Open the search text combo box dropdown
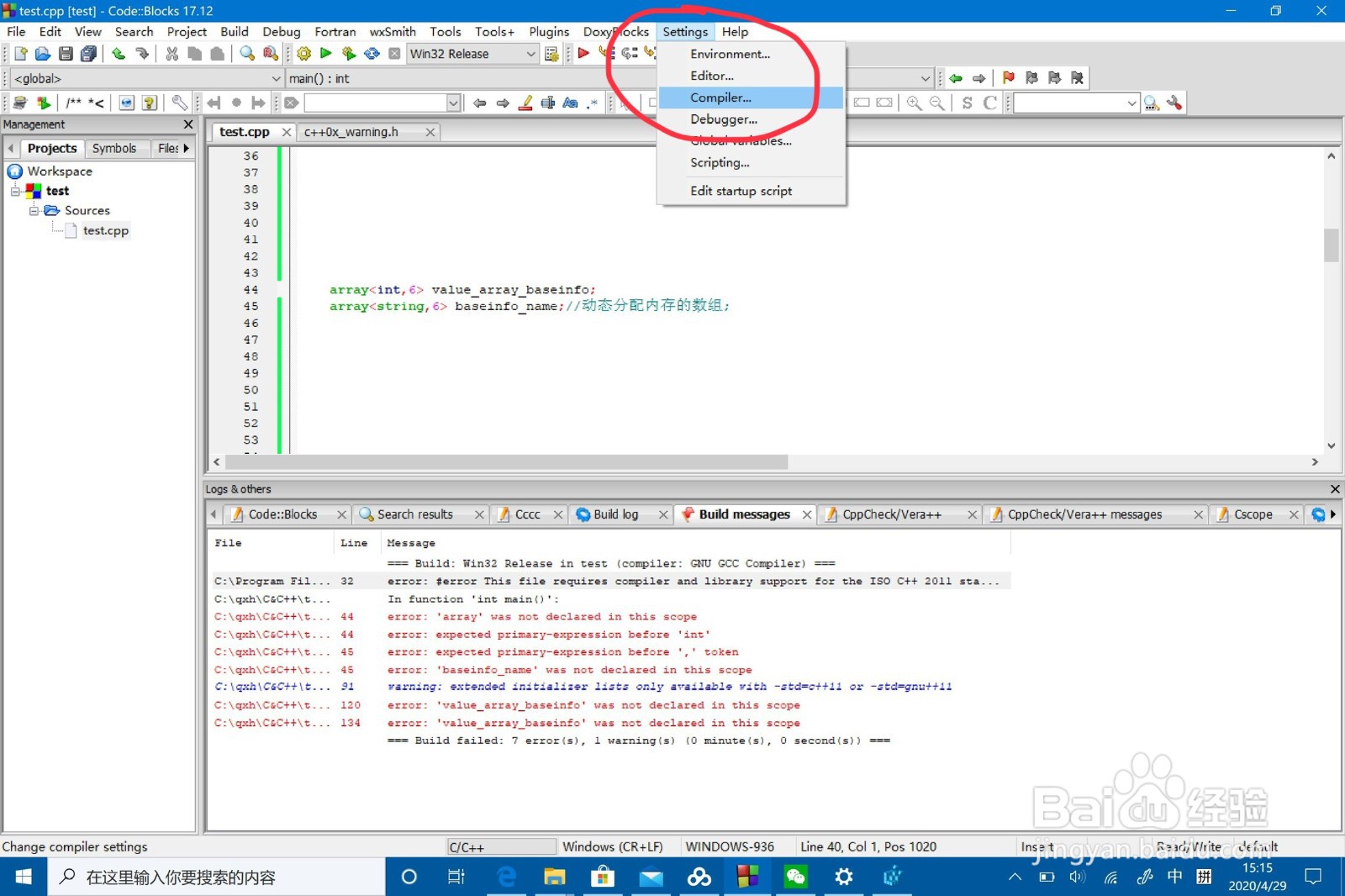The height and width of the screenshot is (896, 1345). click(x=453, y=103)
